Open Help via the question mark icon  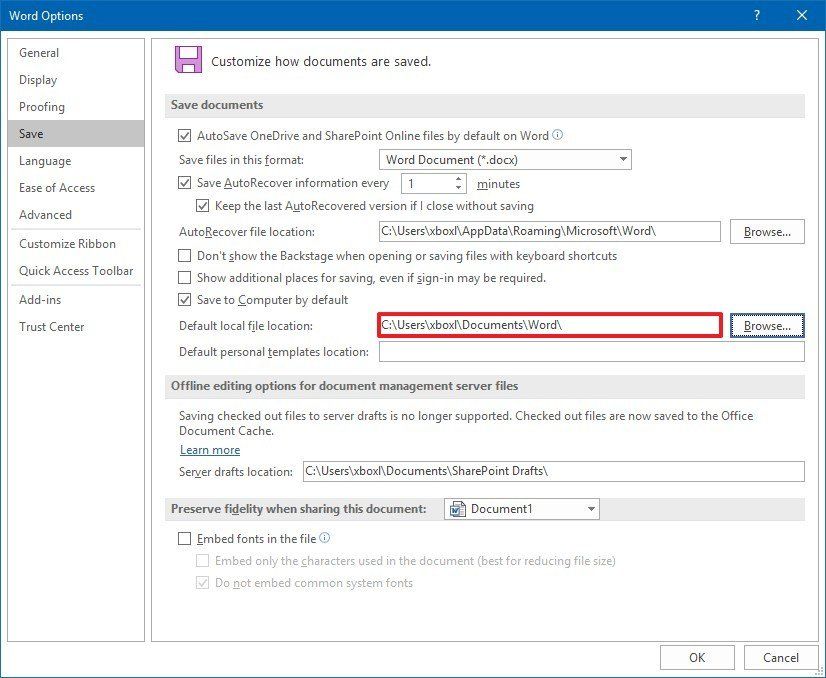click(758, 15)
